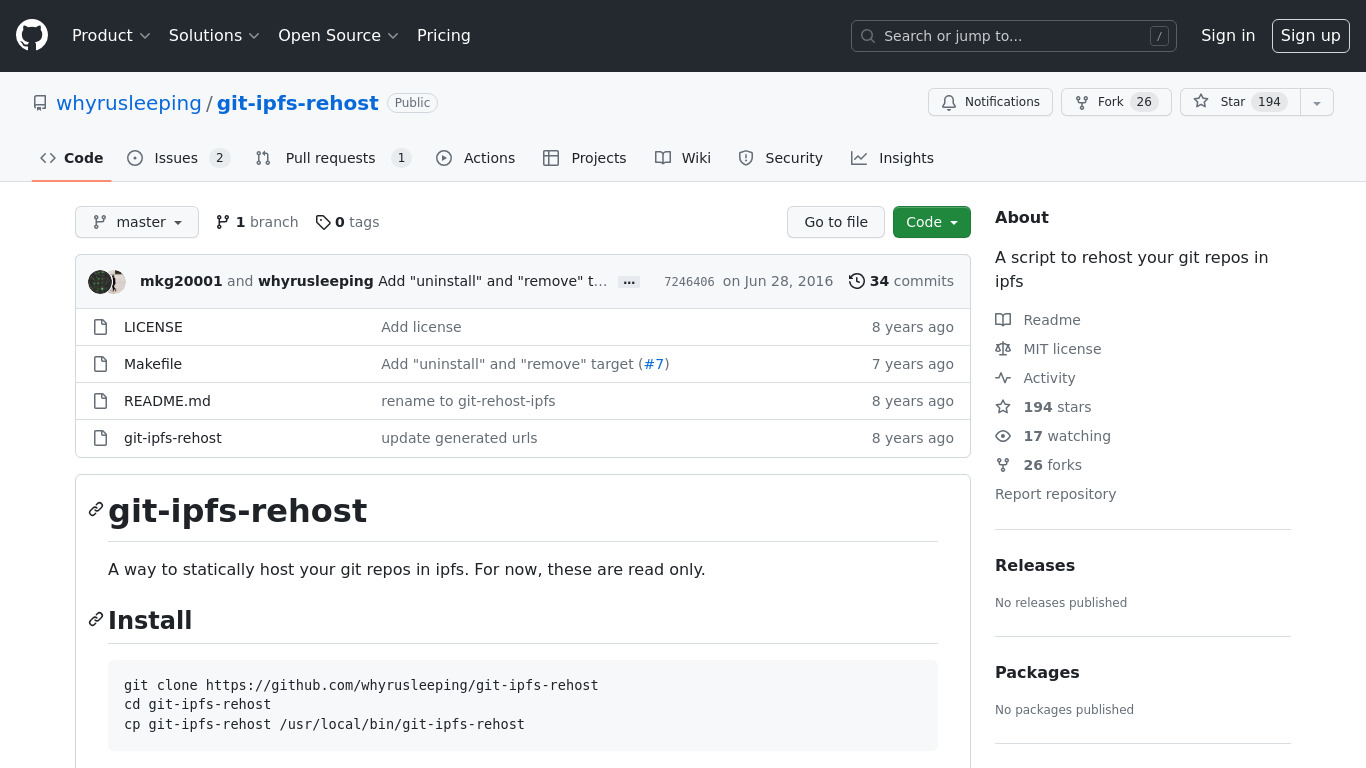Click the history clock icon by 34 commits
The height and width of the screenshot is (768, 1366).
[x=856, y=282]
